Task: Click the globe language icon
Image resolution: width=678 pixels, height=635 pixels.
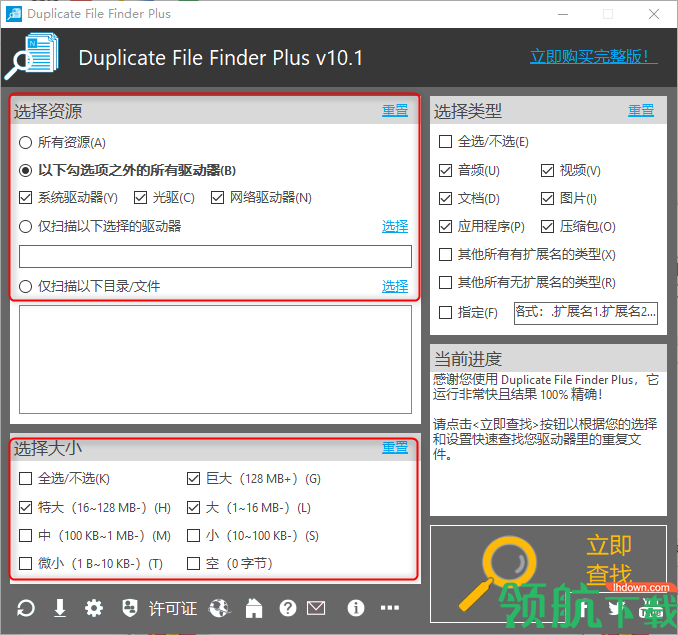Action: click(x=220, y=609)
